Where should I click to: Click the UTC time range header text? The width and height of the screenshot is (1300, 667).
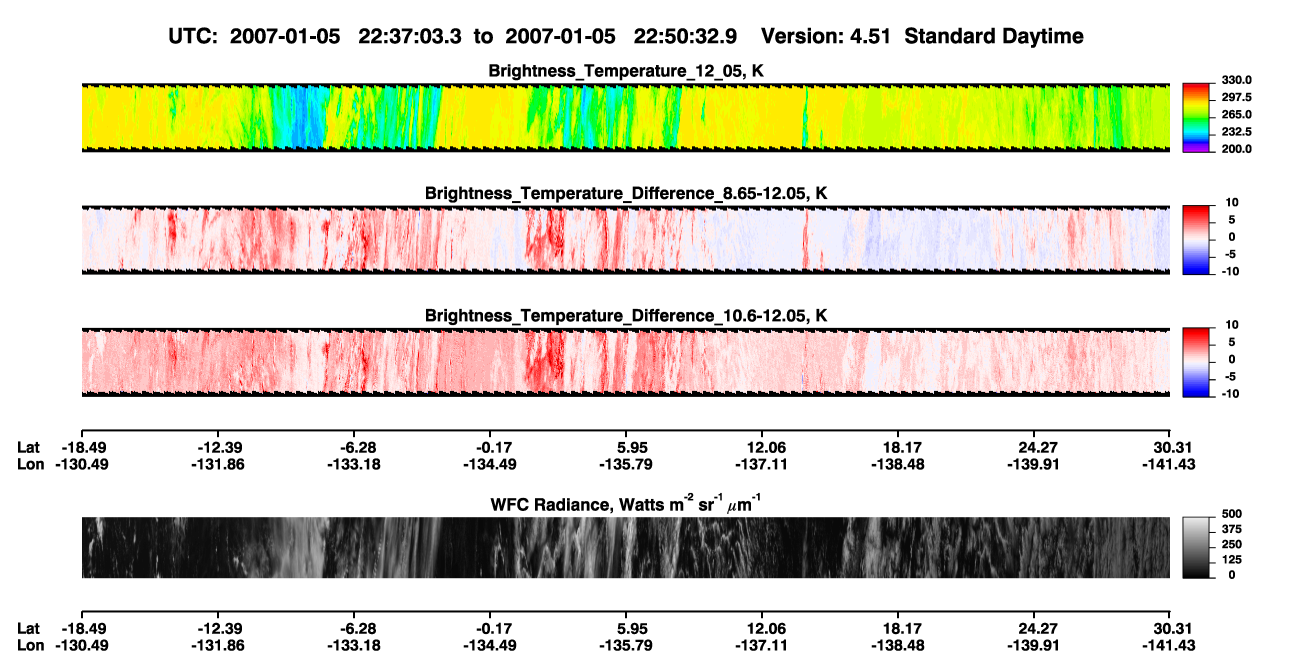[453, 36]
